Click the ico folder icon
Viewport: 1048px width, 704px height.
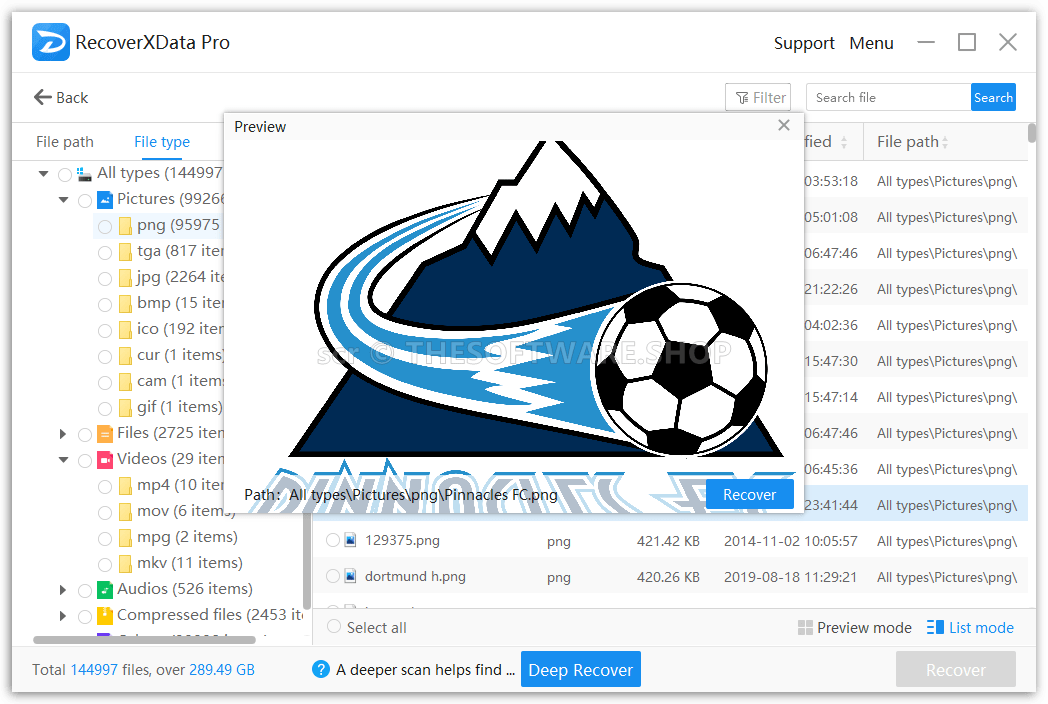click(125, 330)
